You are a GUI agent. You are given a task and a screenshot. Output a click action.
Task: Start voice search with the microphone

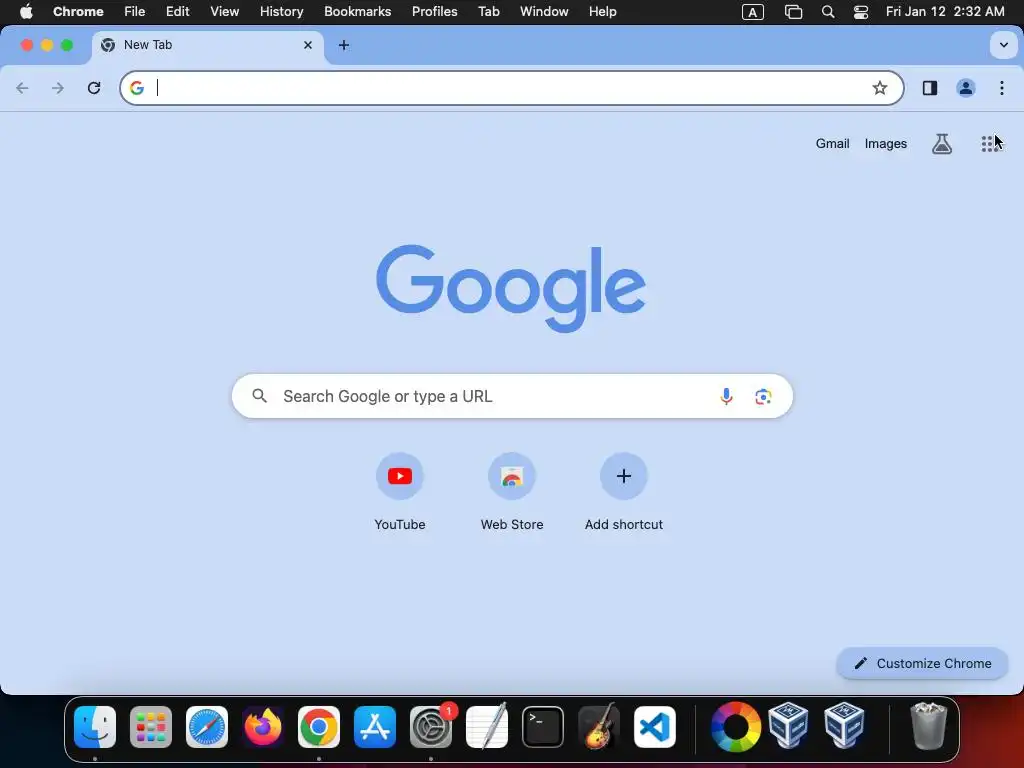pyautogui.click(x=726, y=396)
